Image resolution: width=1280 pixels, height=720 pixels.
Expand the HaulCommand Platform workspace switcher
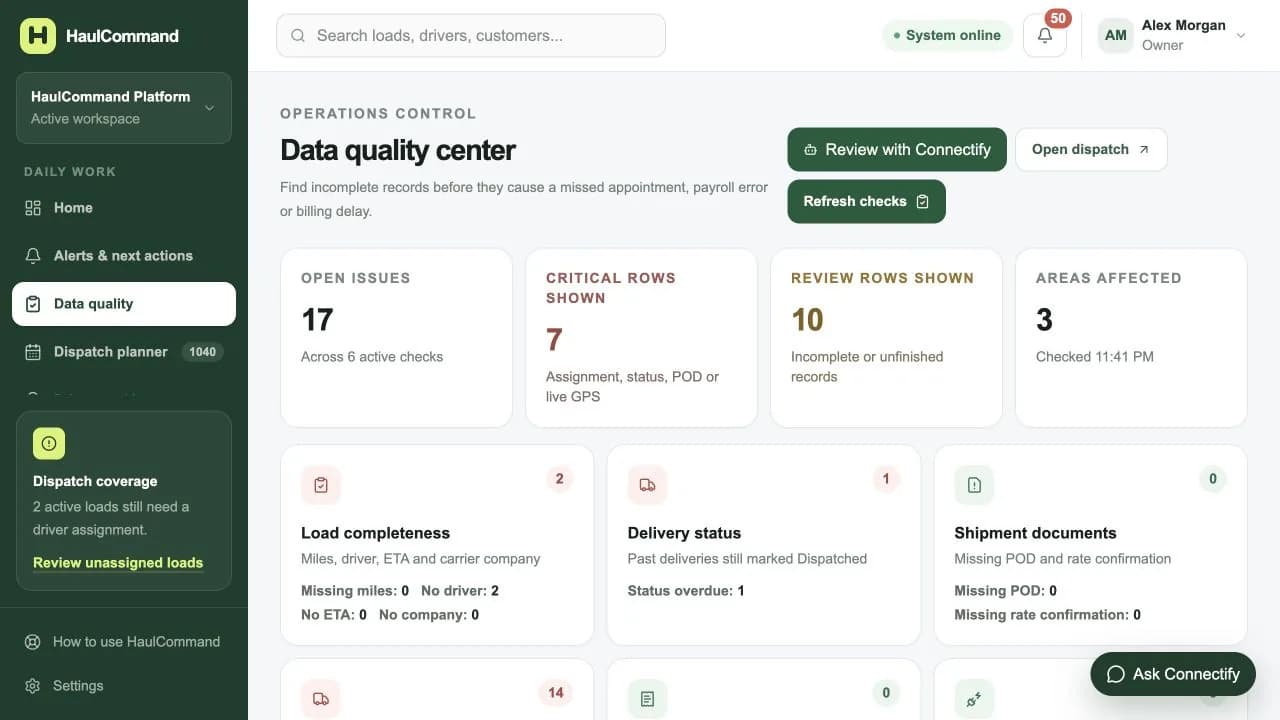pos(124,108)
